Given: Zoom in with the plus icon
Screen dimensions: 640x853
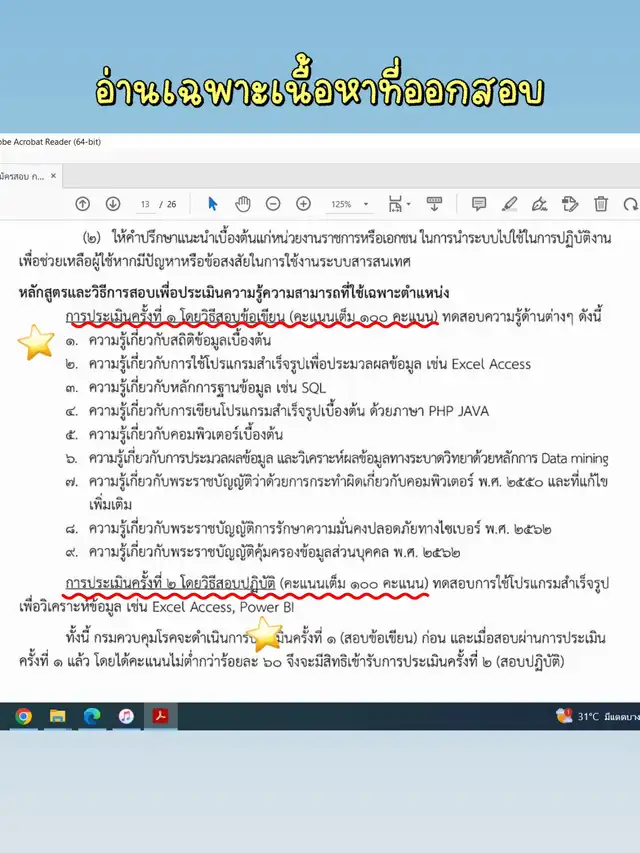Looking at the screenshot, I should pos(303,204).
